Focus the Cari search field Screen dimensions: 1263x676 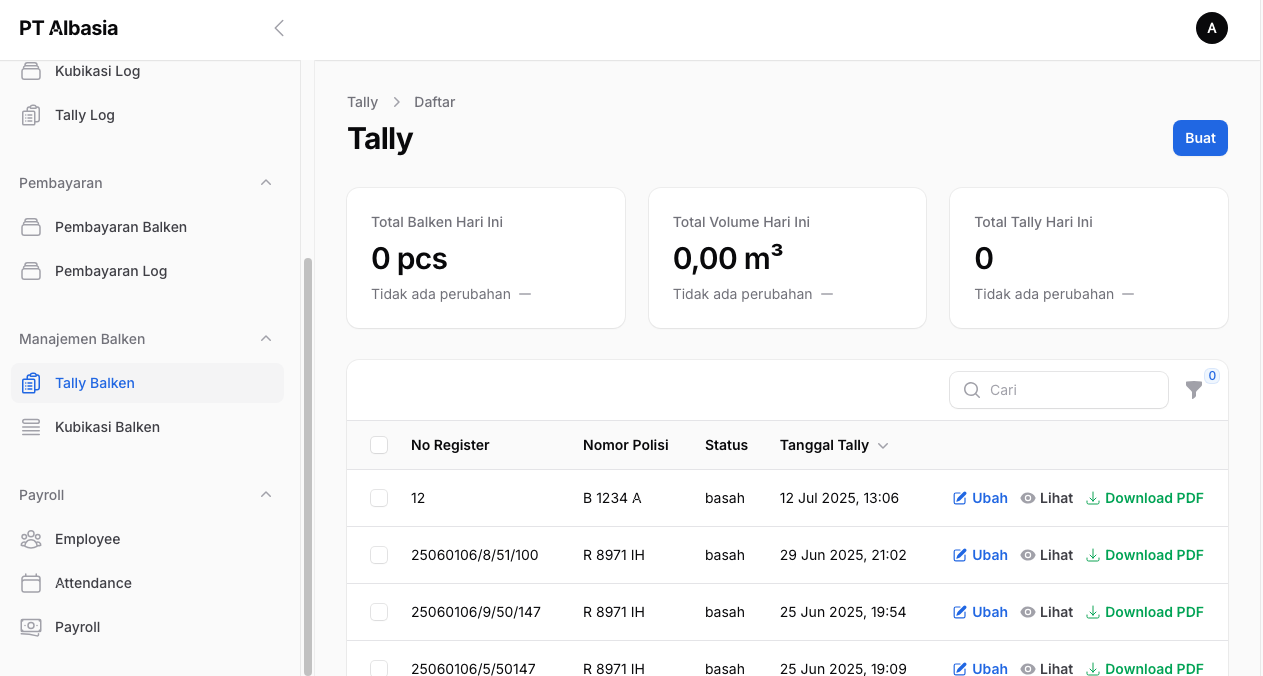[1070, 390]
